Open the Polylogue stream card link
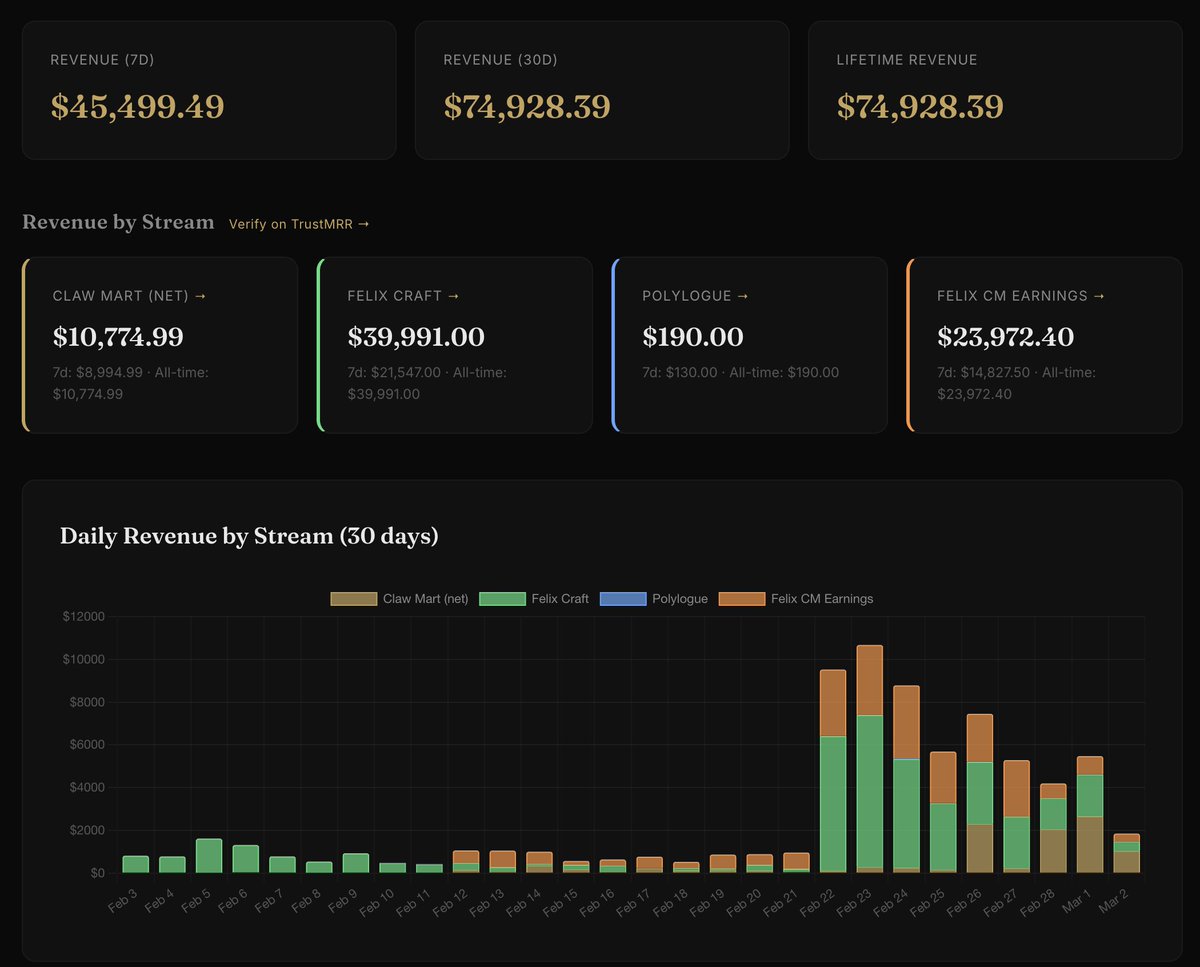Viewport: 1200px width, 967px height. point(696,296)
